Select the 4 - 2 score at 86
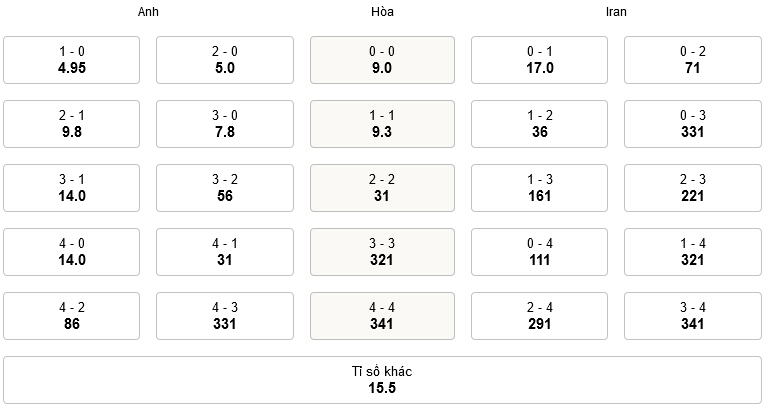768x411 pixels. point(72,316)
